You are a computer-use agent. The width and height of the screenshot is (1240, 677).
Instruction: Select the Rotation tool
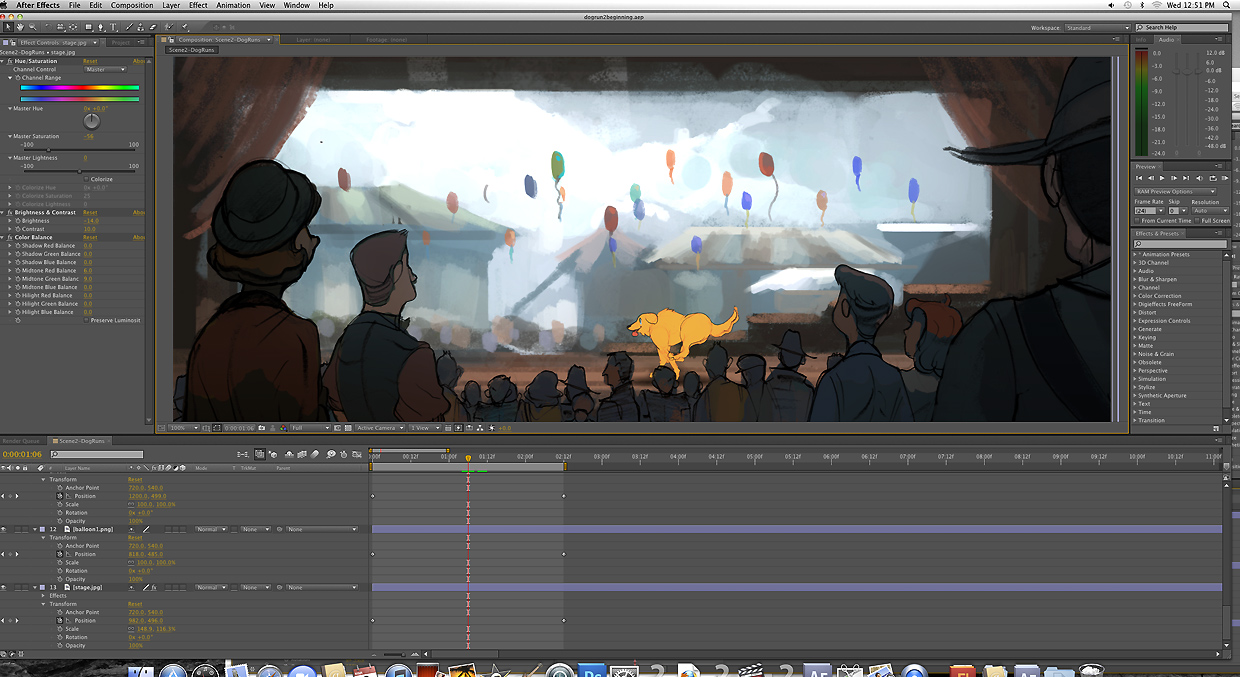(x=48, y=27)
